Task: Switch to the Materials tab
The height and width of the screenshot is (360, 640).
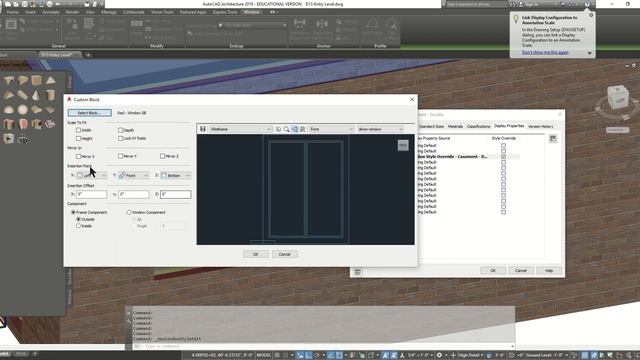Action: click(455, 127)
